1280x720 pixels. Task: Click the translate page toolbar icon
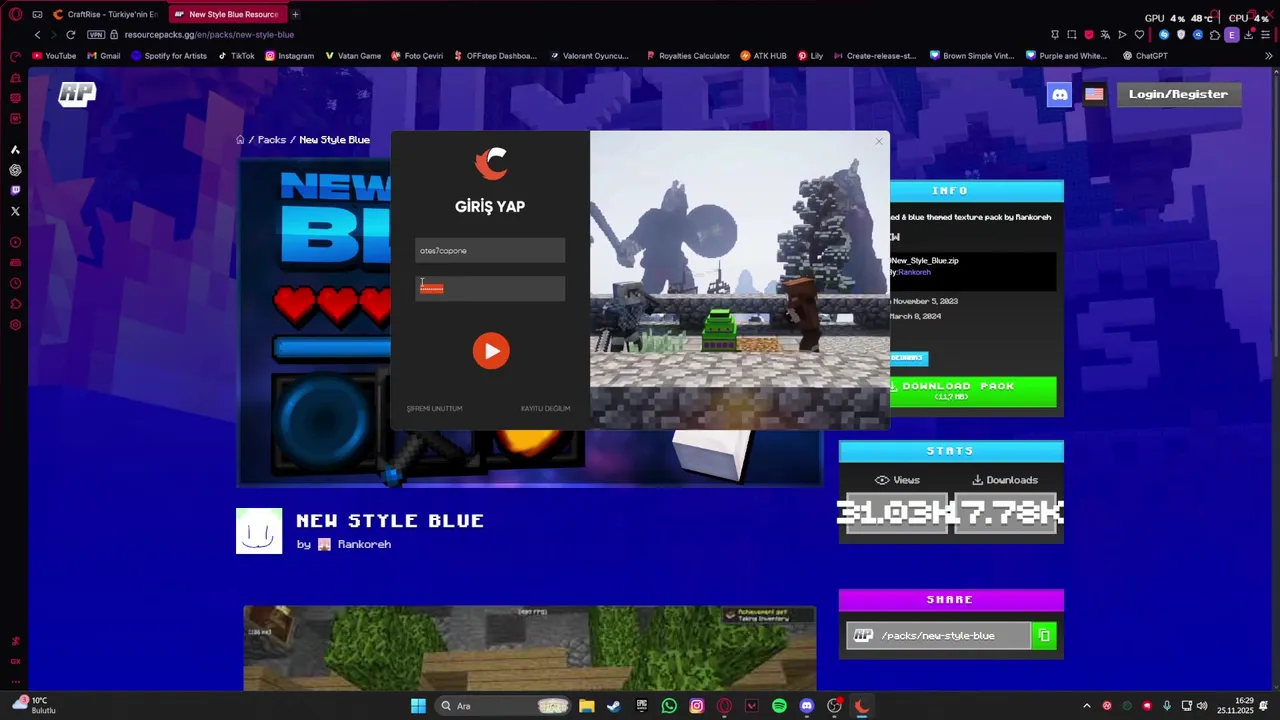(x=1105, y=35)
